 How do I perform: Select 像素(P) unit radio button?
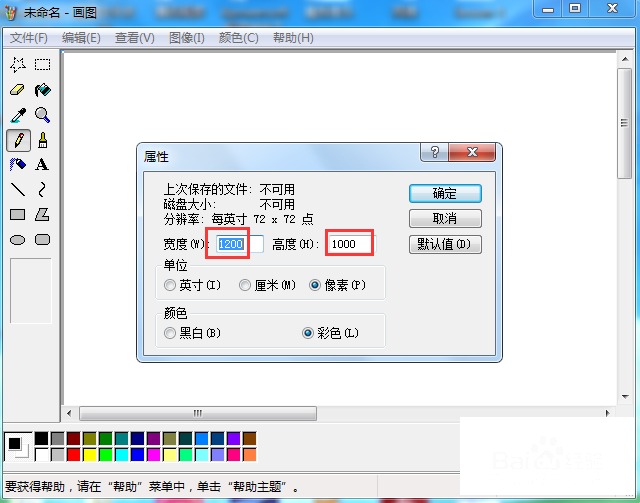click(x=315, y=285)
